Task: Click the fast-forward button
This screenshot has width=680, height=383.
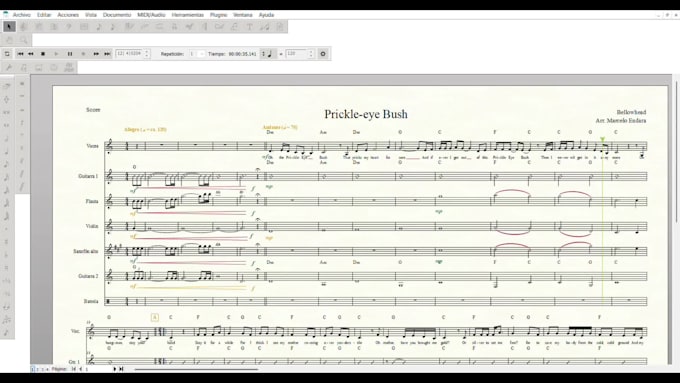Action: tap(96, 54)
